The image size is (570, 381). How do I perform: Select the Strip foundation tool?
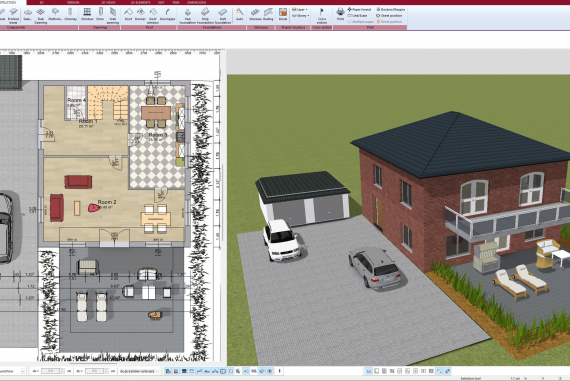(205, 15)
